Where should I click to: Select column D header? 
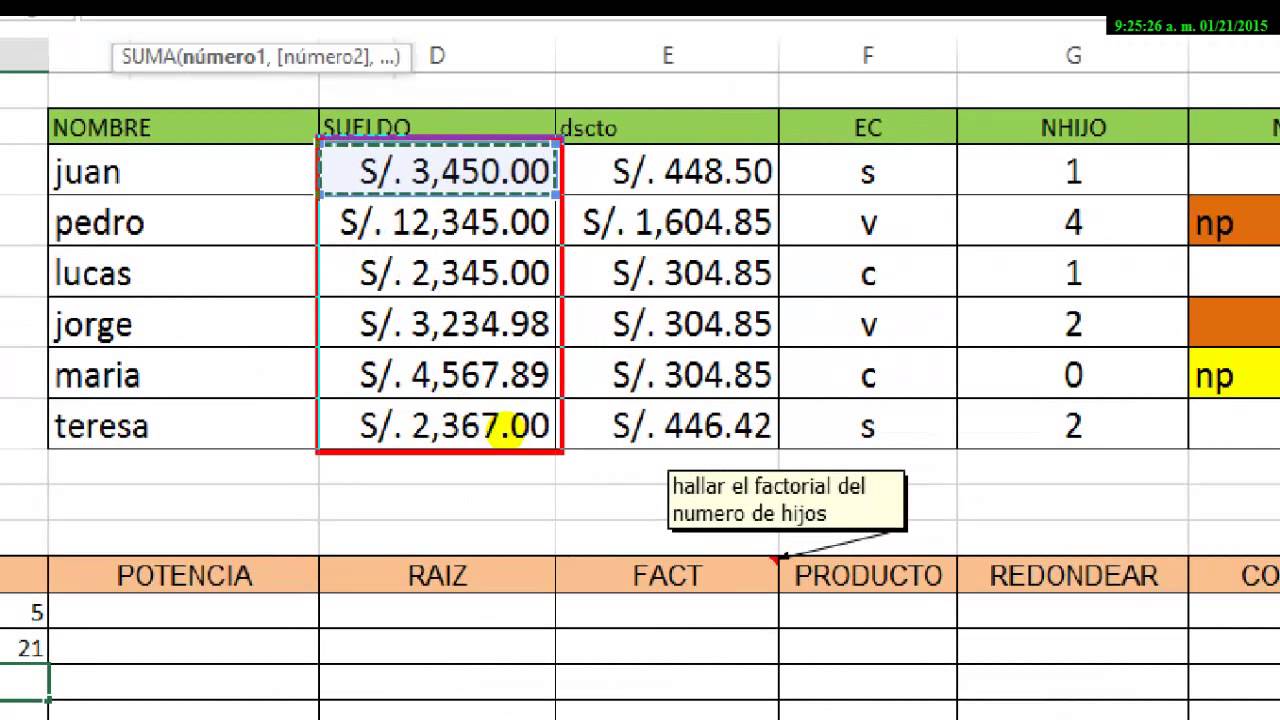pyautogui.click(x=437, y=56)
